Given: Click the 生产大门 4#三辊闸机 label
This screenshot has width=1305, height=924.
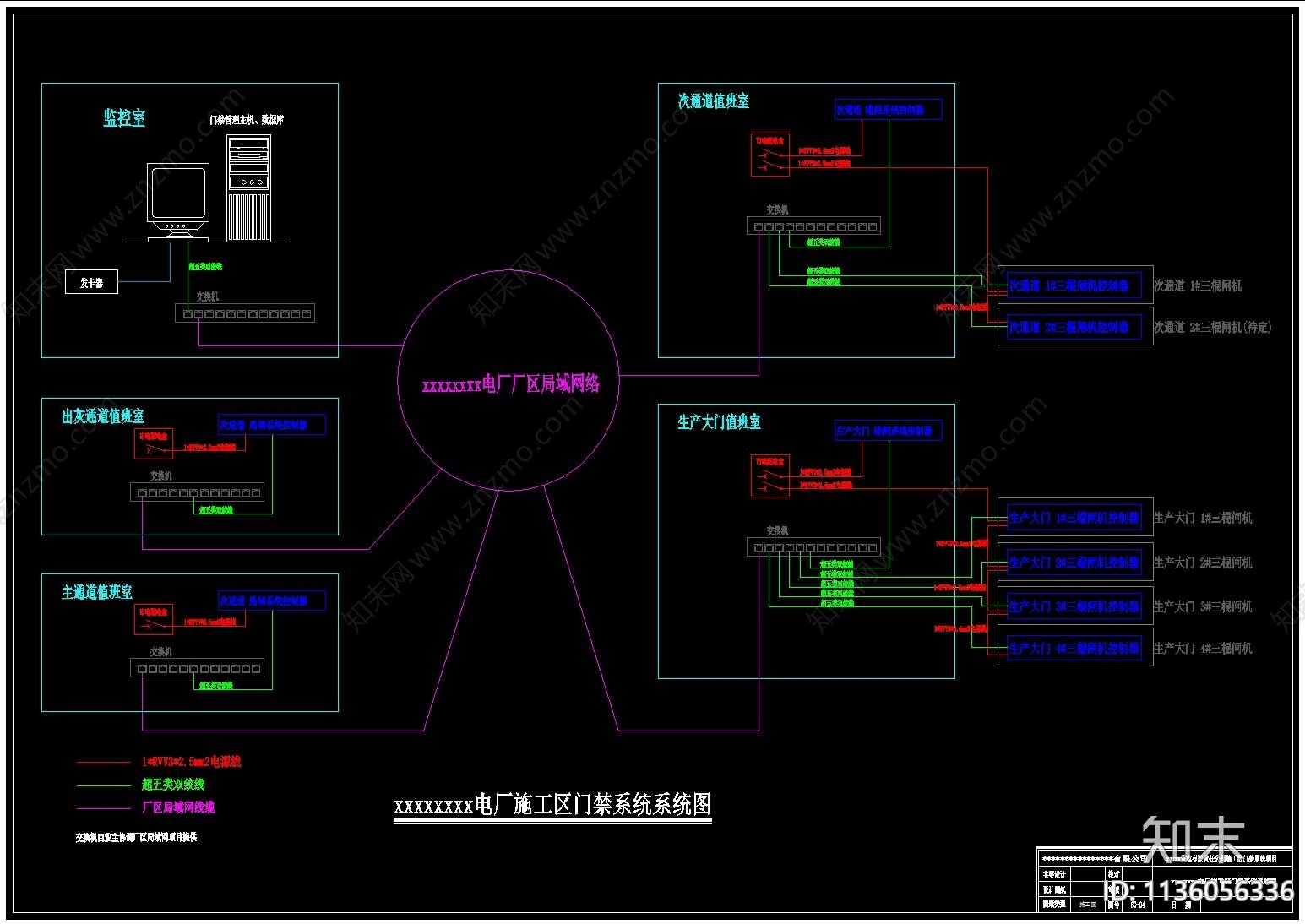Looking at the screenshot, I should point(1203,649).
